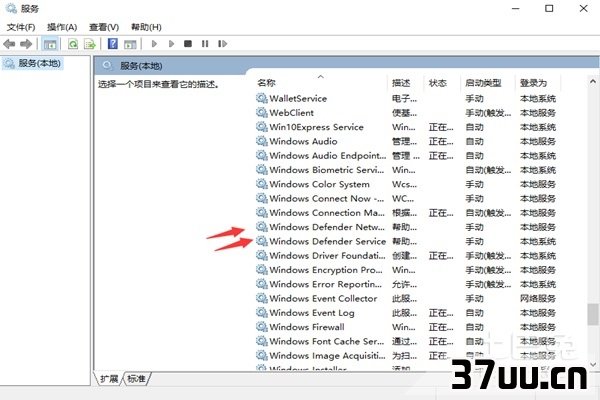Minimize the 服务 window
Viewport: 600px width, 400px height.
516,8
